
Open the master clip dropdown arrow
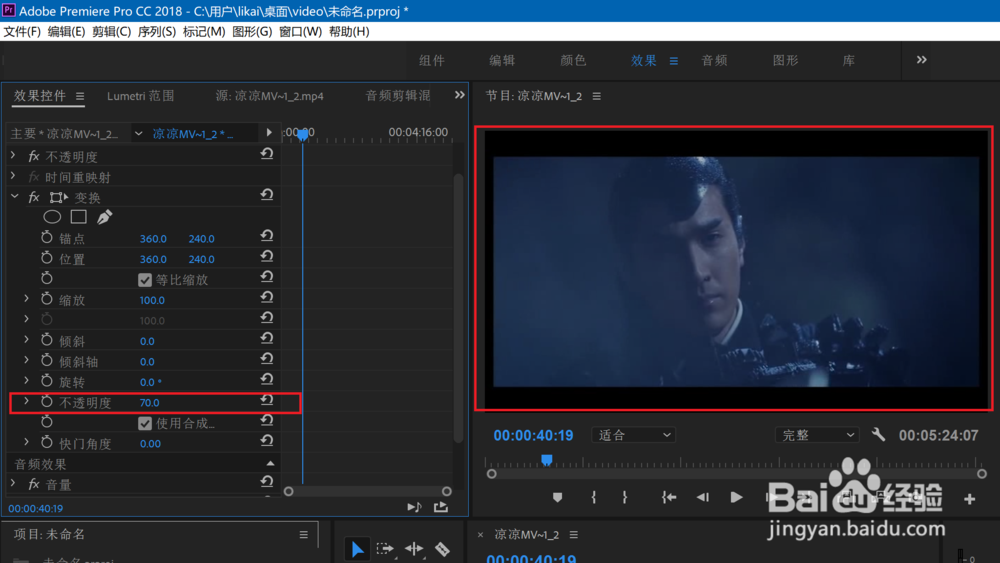pos(138,133)
